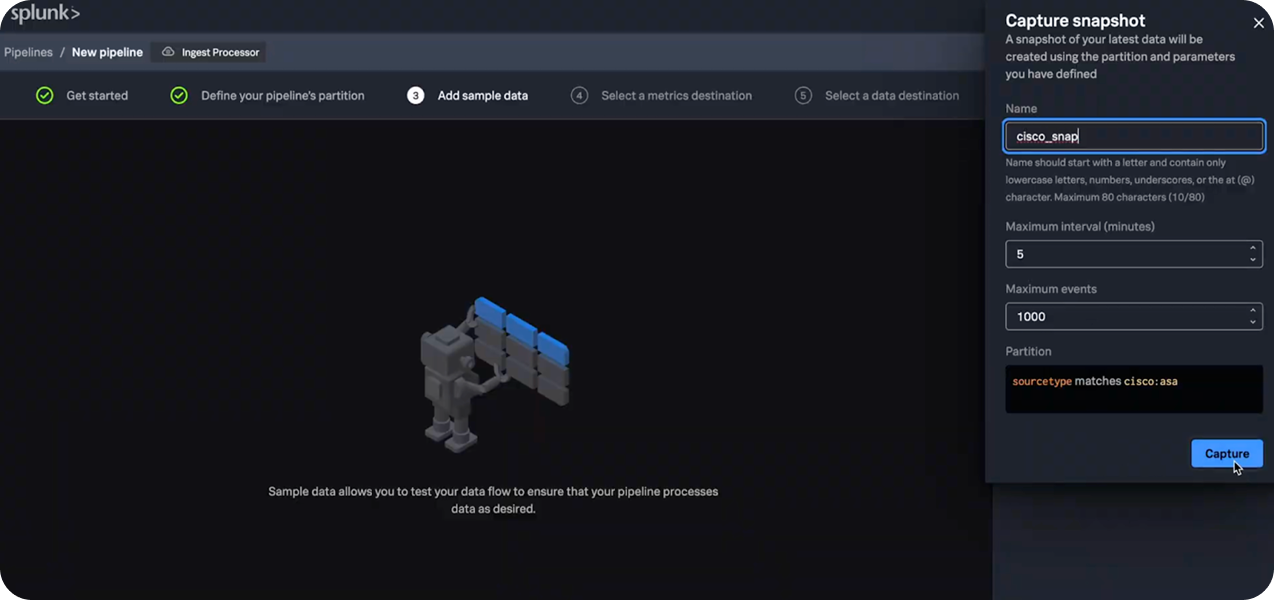Click the checkmark beside Define your pipeline's partition
This screenshot has width=1274, height=600.
coord(179,96)
